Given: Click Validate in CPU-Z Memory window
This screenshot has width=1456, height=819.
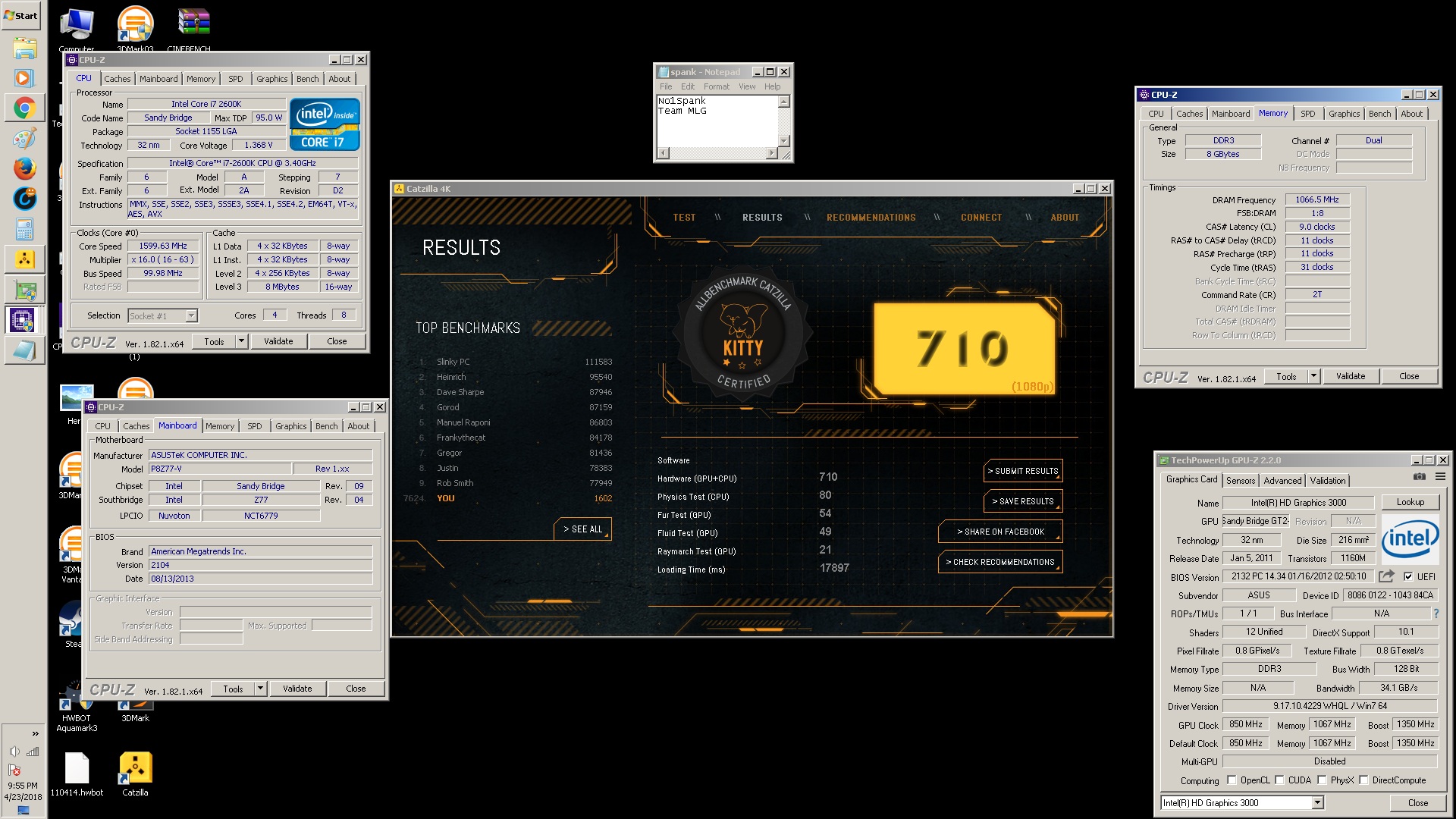Looking at the screenshot, I should tap(1350, 376).
